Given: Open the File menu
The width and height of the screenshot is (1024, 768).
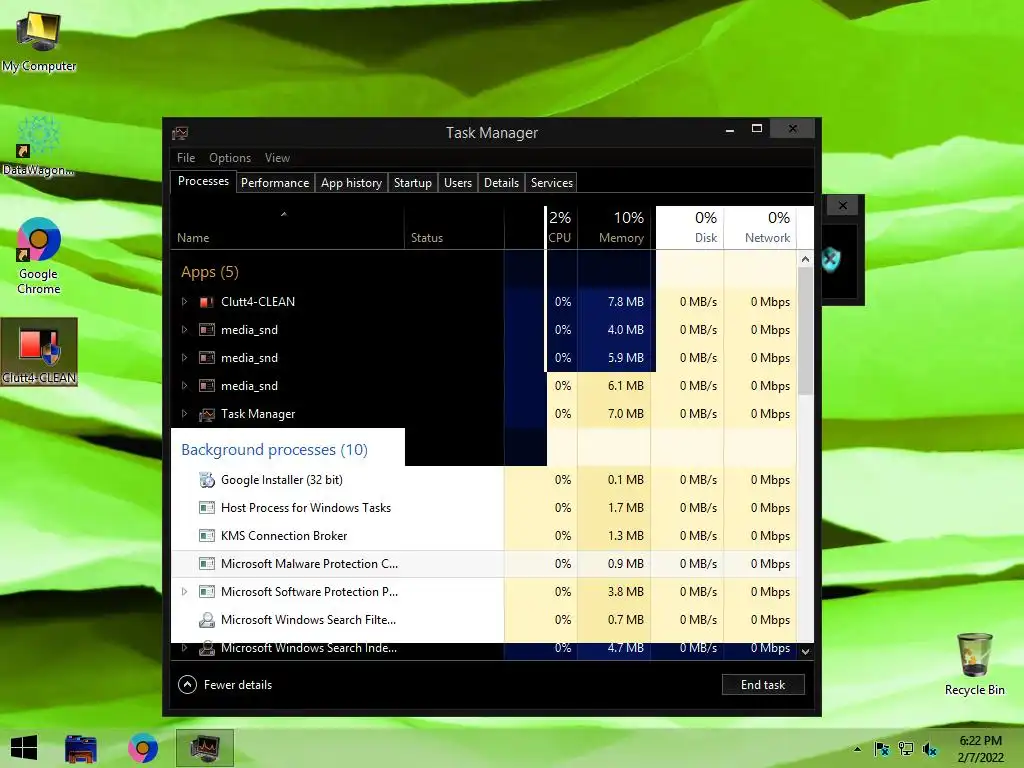Looking at the screenshot, I should click(x=185, y=158).
